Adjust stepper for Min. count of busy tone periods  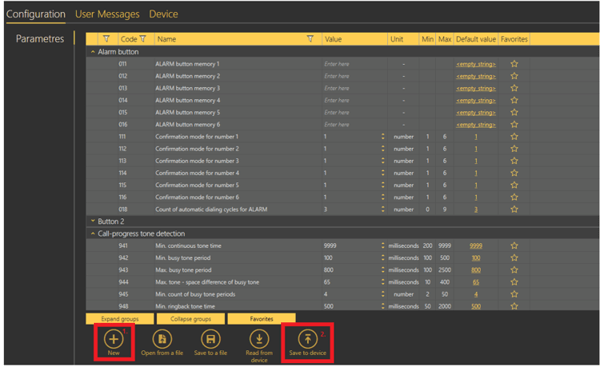(383, 294)
